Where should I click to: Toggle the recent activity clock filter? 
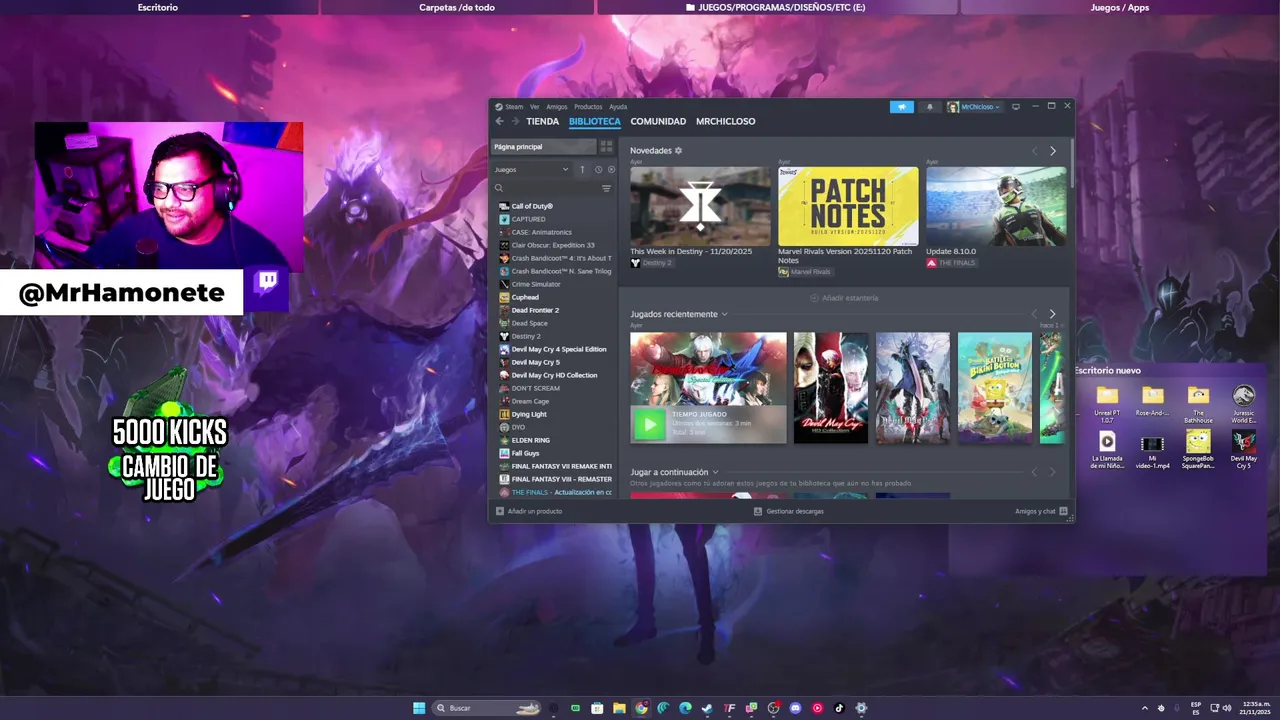598,169
